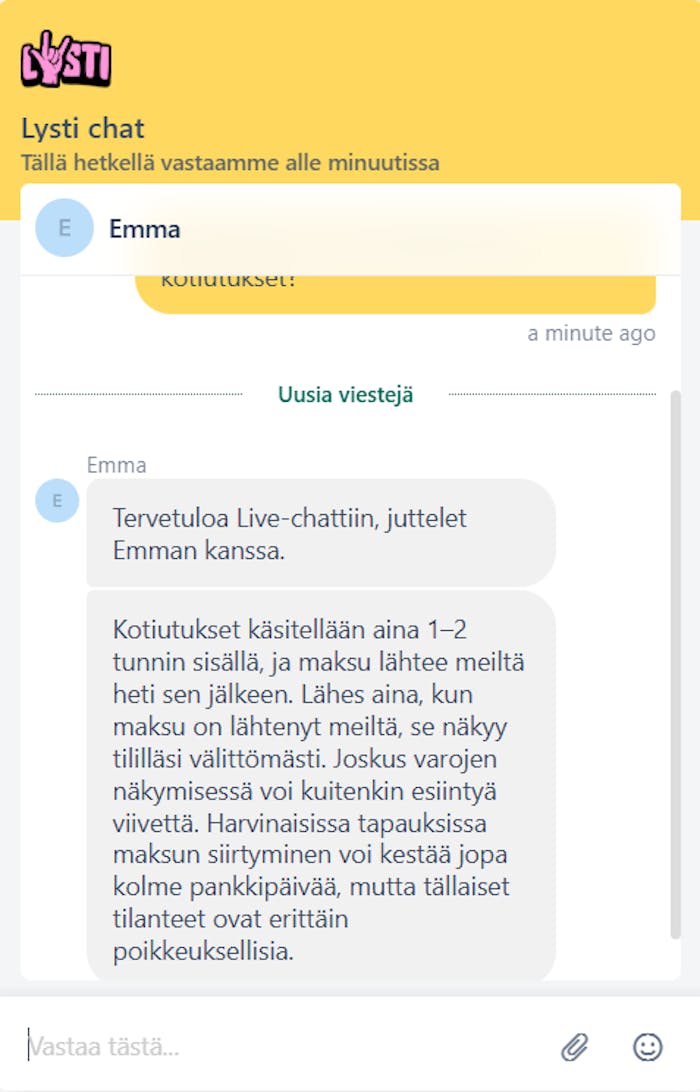Click the 'Tällä hetkellä vastaamme alle minuutissa' subtitle
This screenshot has width=700, height=1092.
230,162
